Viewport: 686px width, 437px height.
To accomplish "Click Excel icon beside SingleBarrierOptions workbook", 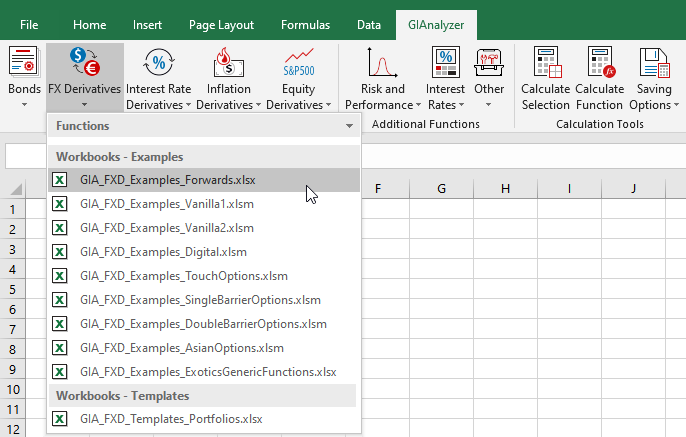I will point(60,300).
